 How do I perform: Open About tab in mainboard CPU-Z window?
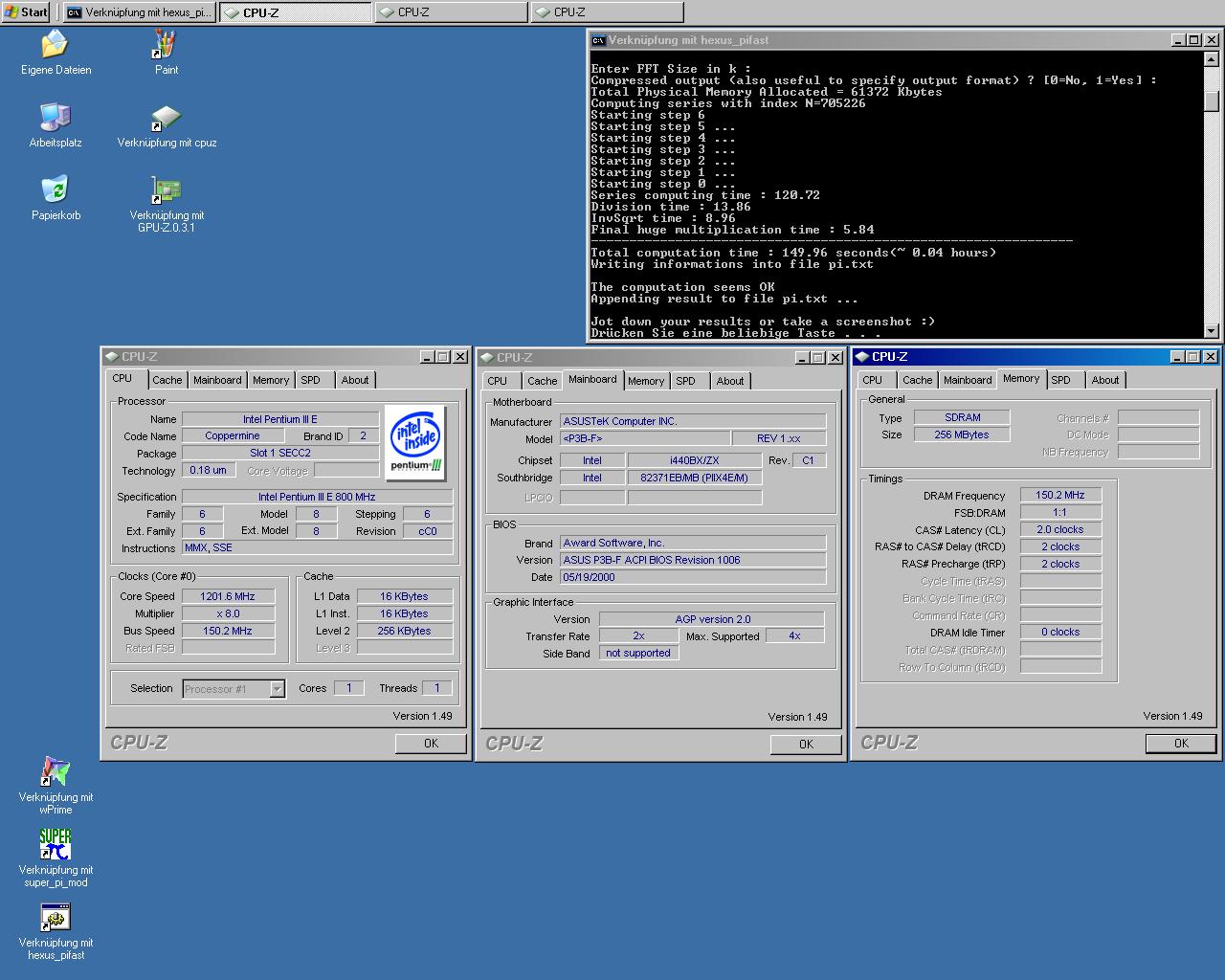[x=730, y=381]
